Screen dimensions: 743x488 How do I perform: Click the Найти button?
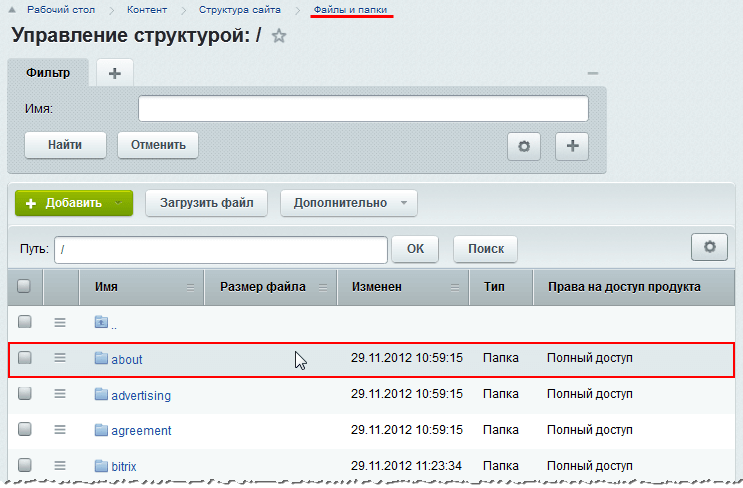point(64,145)
